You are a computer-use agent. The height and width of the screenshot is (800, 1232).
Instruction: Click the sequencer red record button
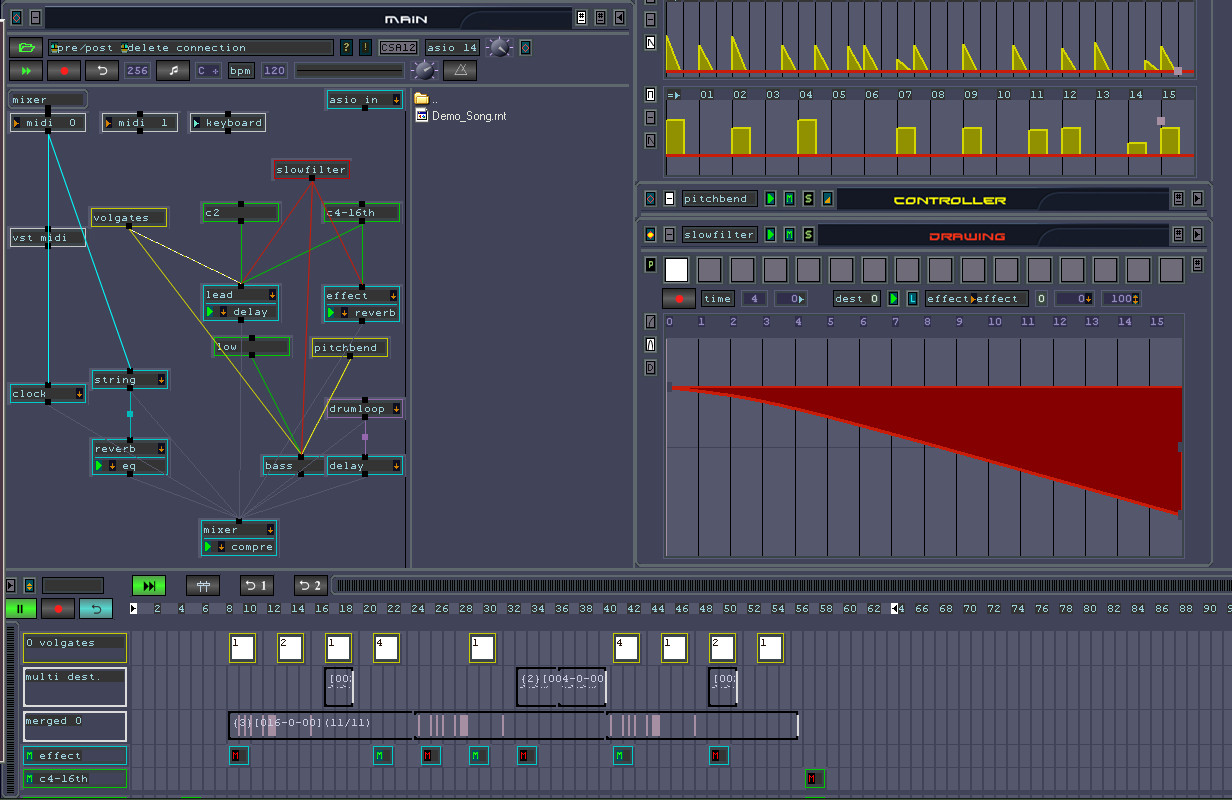[58, 608]
